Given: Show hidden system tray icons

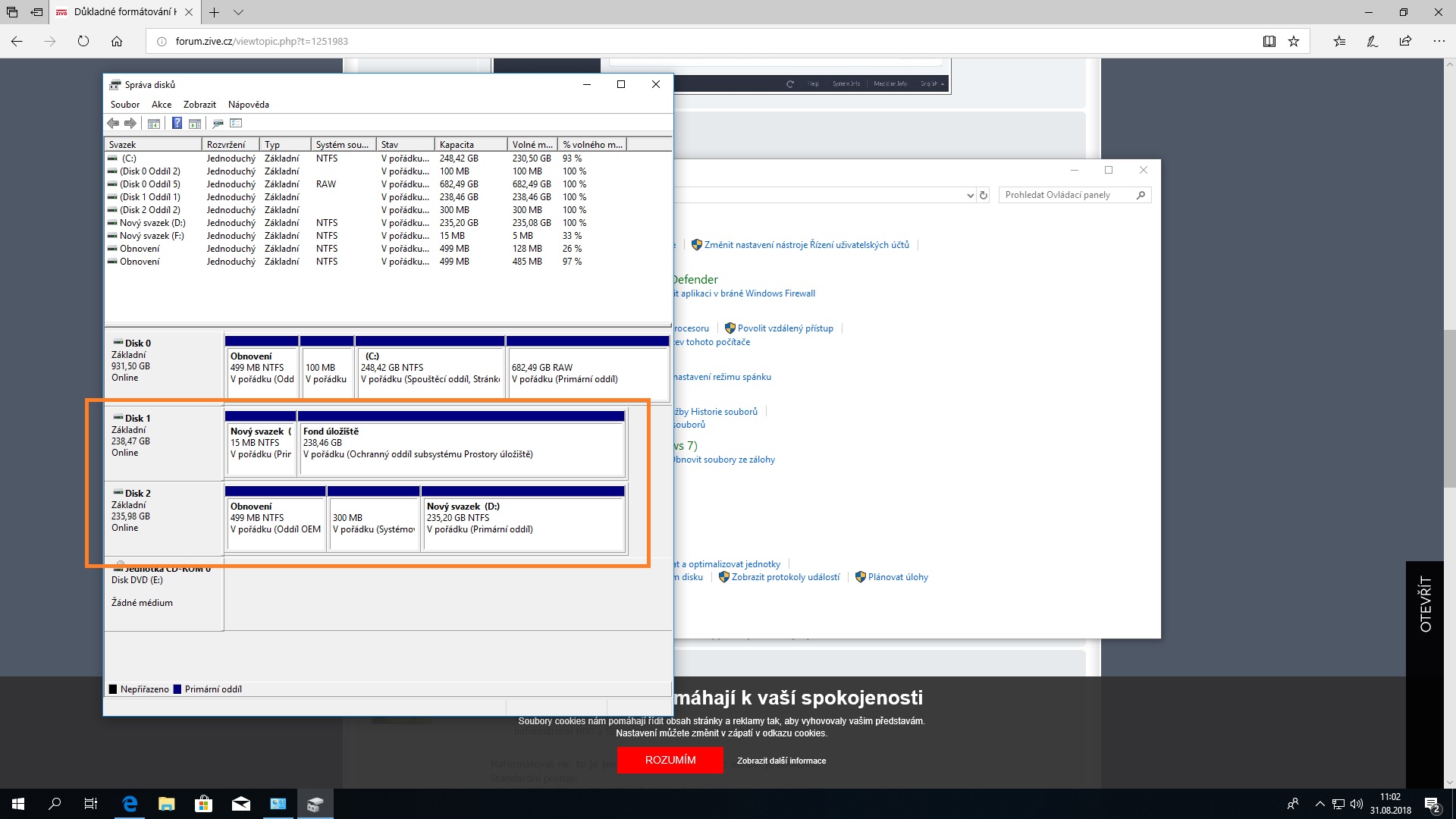Looking at the screenshot, I should [x=1319, y=804].
